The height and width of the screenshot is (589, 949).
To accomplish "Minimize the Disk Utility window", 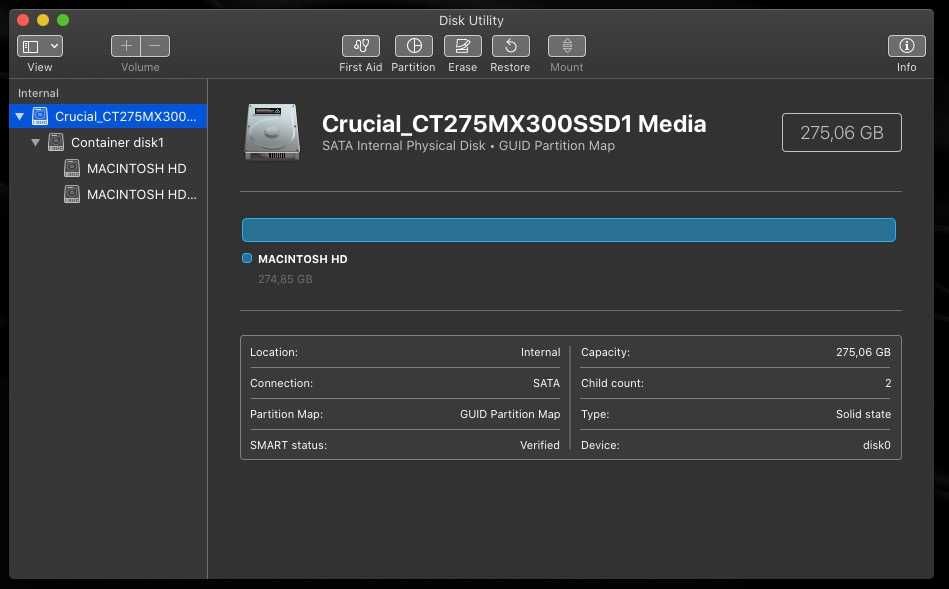I will 43,20.
